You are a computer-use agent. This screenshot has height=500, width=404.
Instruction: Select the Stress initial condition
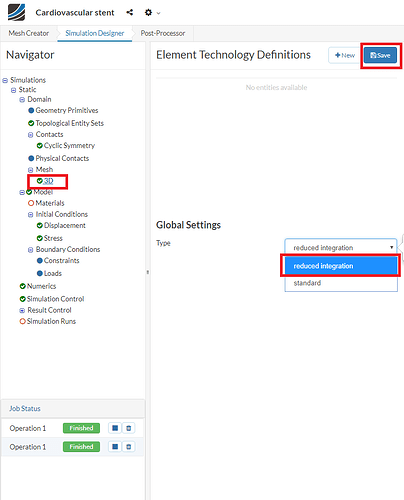(53, 238)
